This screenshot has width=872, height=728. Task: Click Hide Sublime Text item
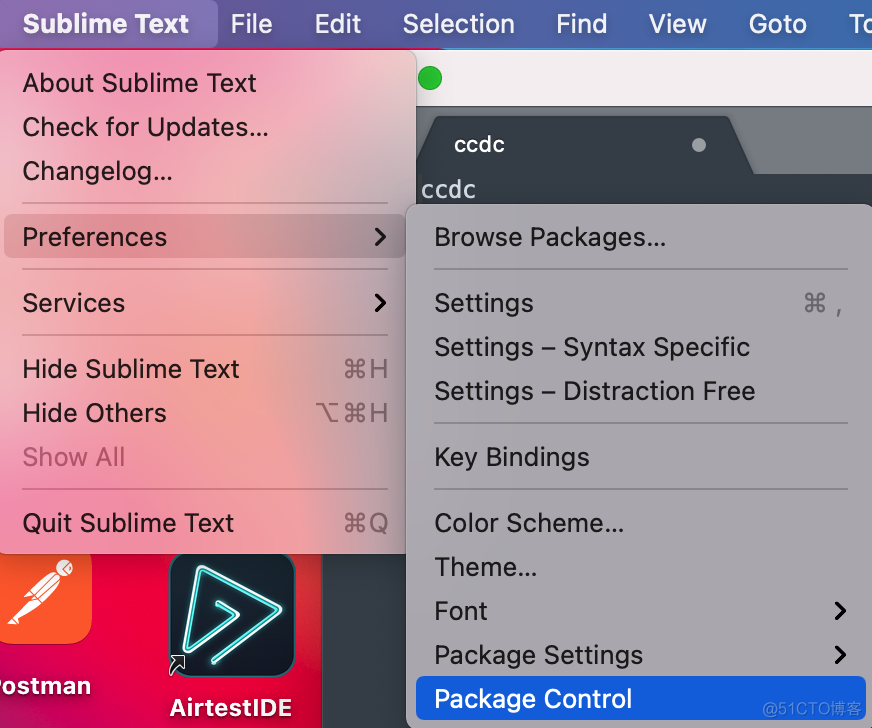[x=131, y=369]
